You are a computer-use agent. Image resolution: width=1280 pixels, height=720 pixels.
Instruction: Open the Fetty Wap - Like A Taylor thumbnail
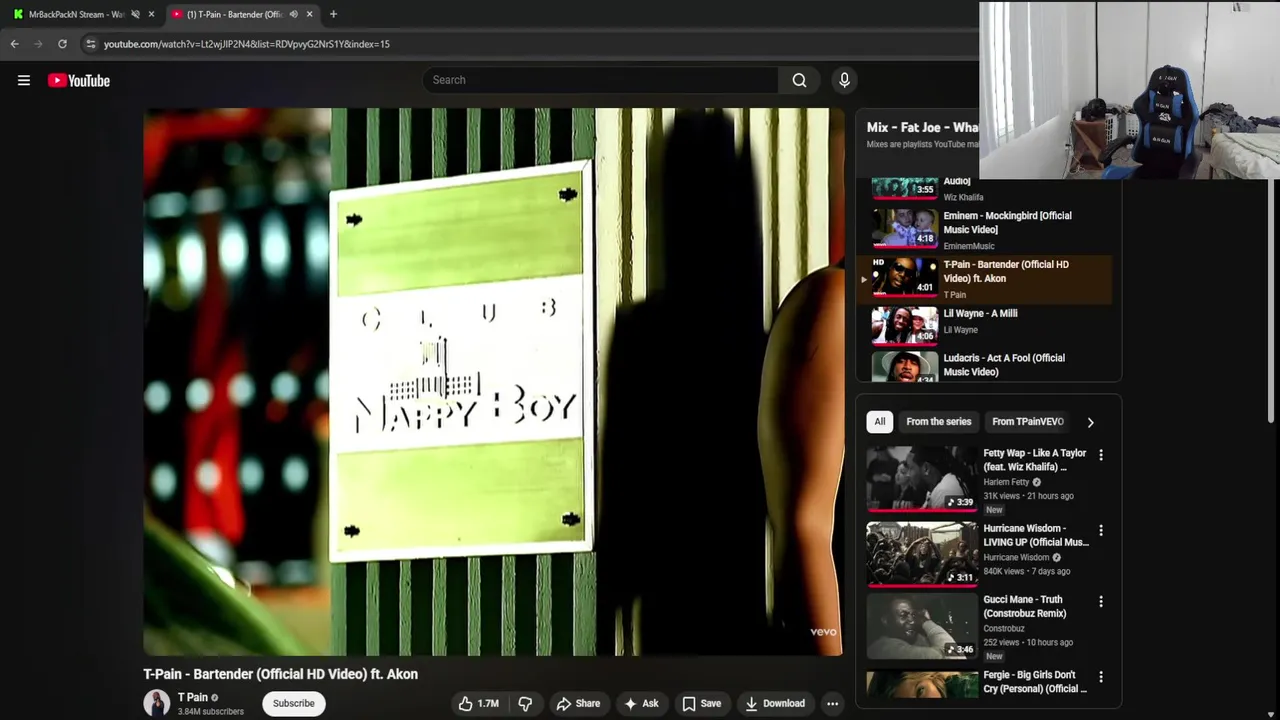pyautogui.click(x=922, y=479)
